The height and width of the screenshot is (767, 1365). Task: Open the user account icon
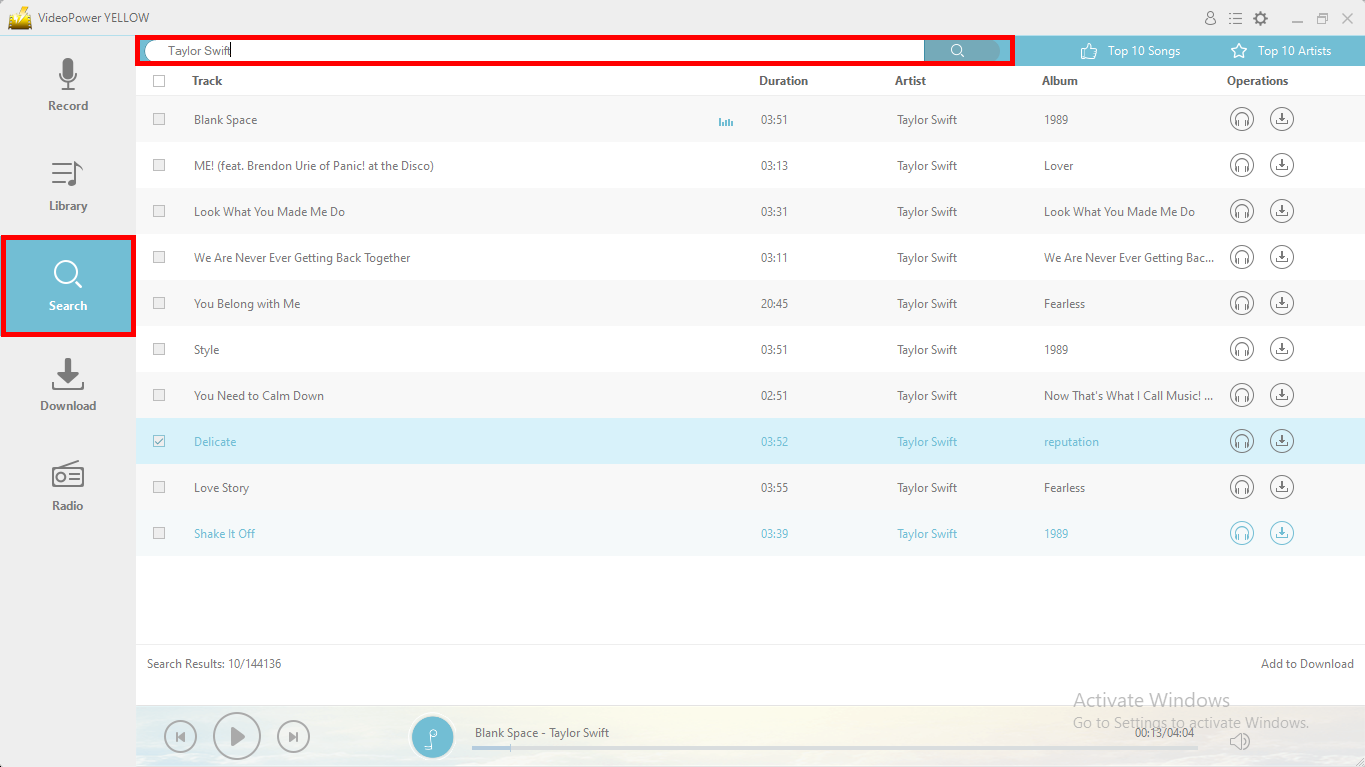[x=1210, y=17]
